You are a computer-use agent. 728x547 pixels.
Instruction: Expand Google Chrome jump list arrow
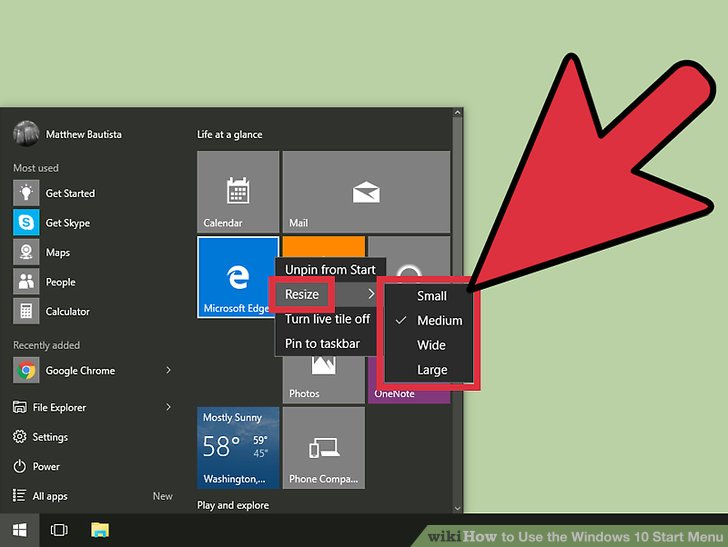click(x=169, y=370)
